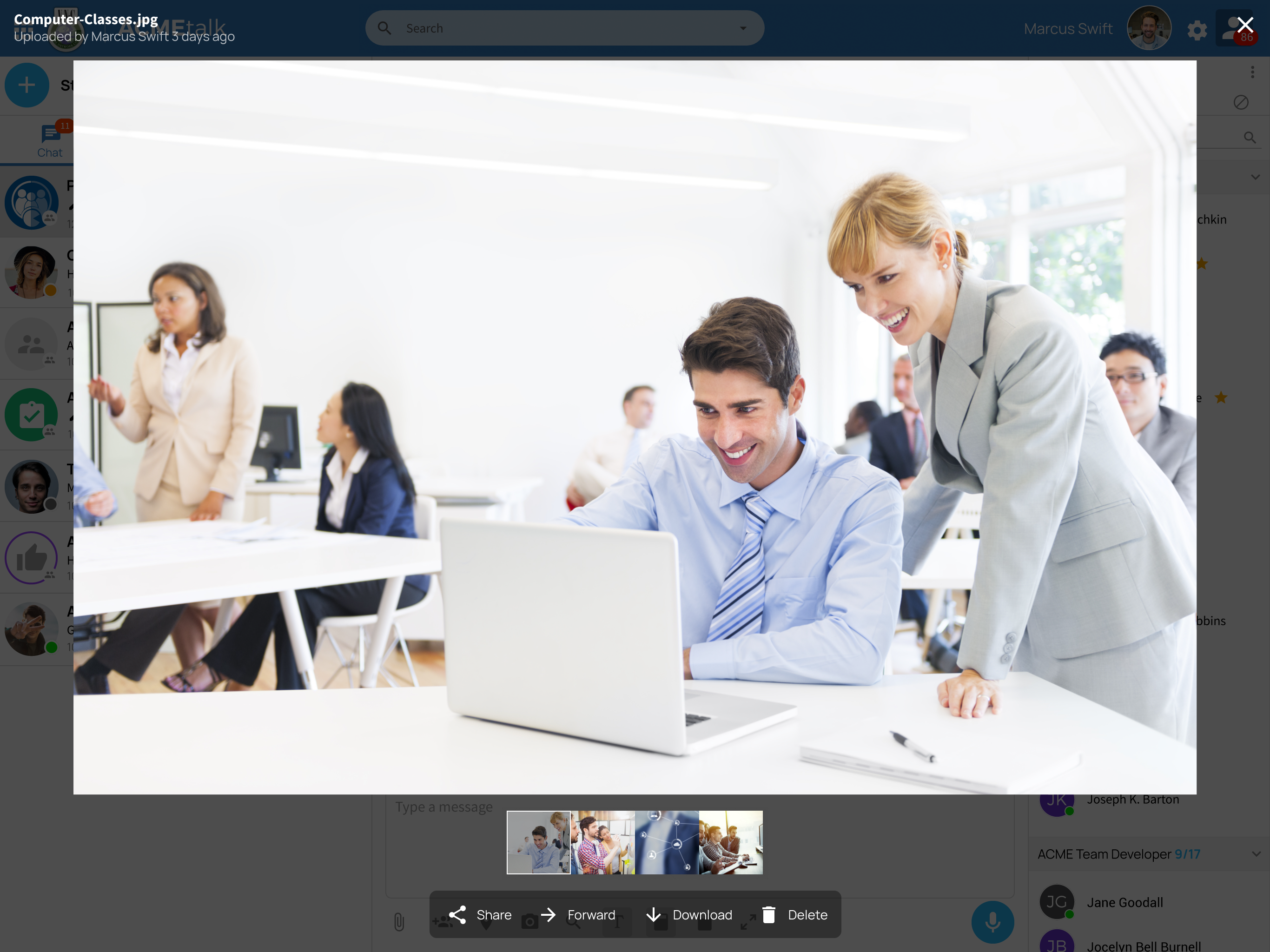
Task: Open the three-dot options menu
Action: tap(1252, 73)
